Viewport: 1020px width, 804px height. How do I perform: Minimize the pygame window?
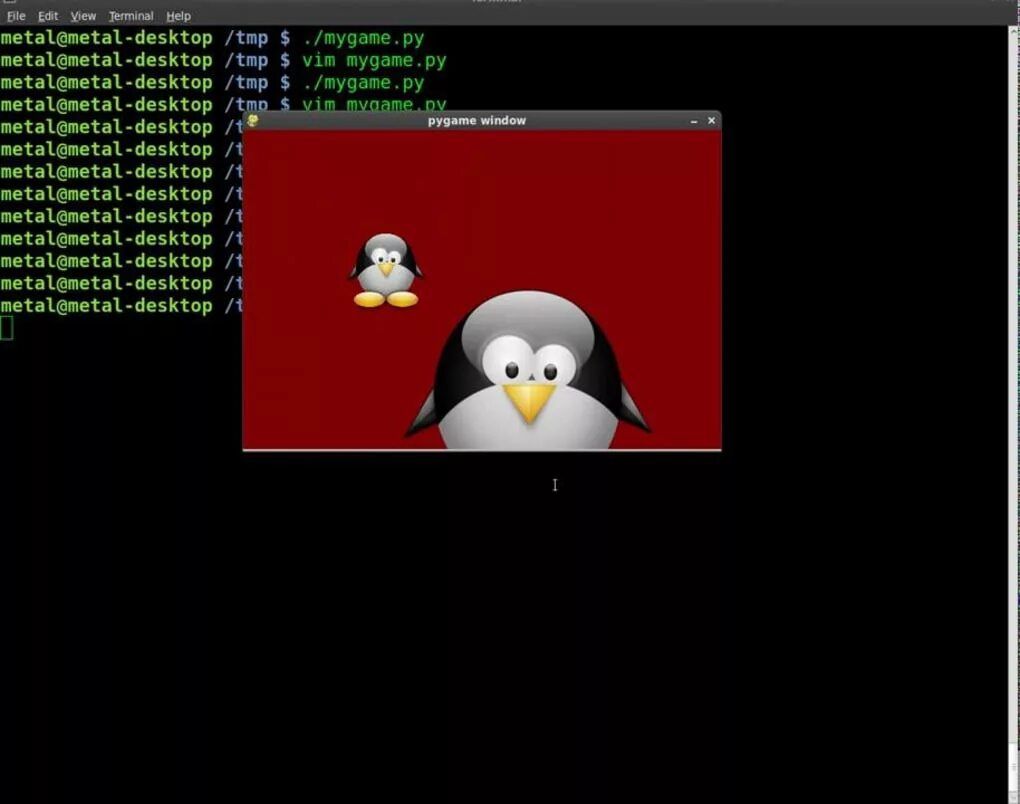[693, 121]
